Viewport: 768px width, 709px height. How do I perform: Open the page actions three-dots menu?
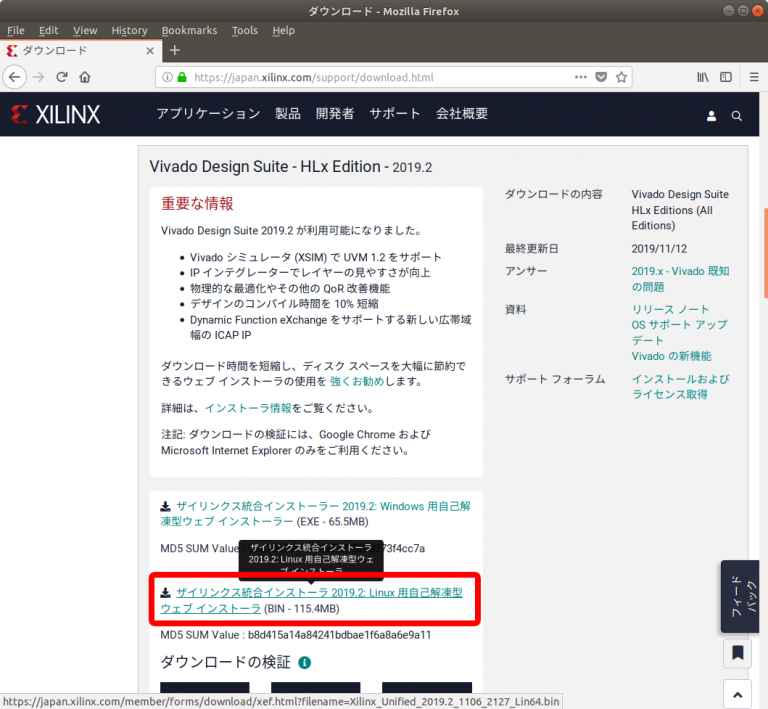[x=581, y=77]
